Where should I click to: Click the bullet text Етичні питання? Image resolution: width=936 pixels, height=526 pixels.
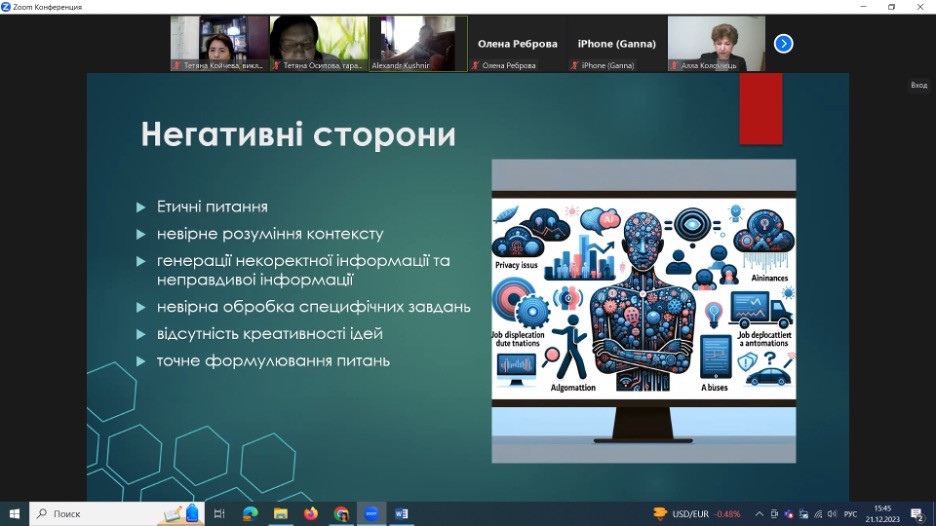(x=212, y=207)
